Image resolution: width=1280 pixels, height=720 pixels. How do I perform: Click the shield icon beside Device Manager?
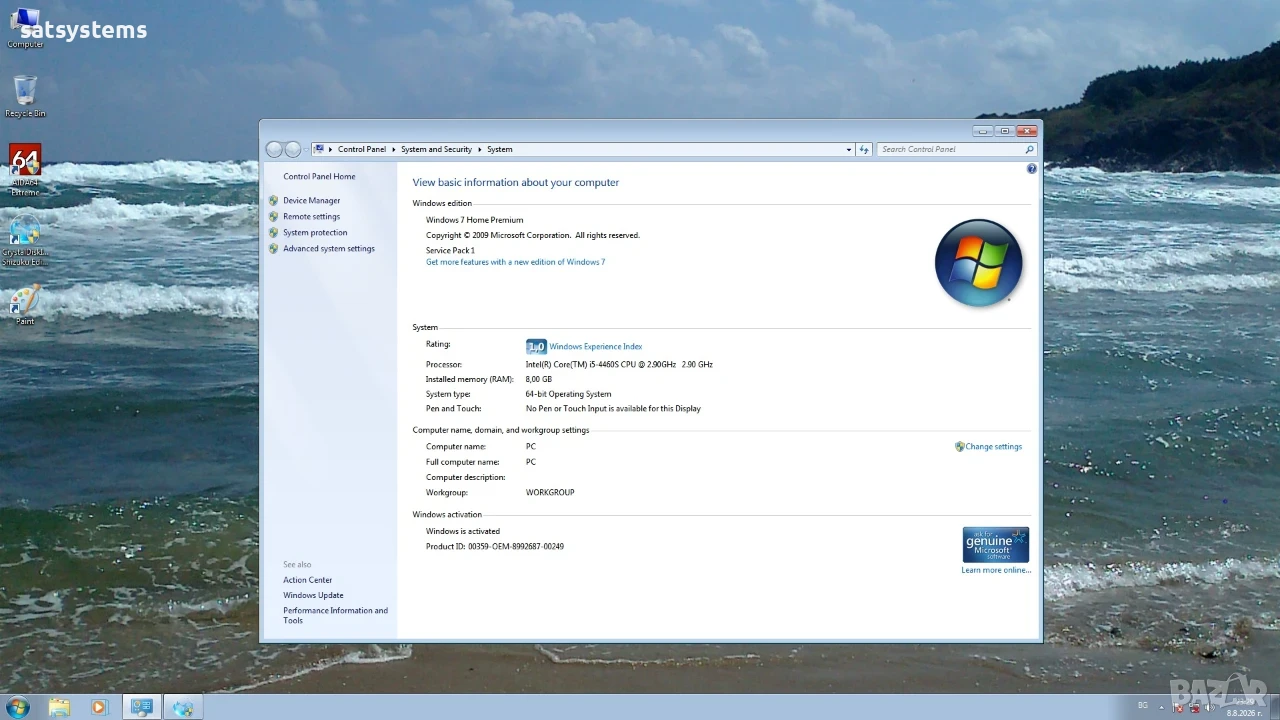coord(274,200)
